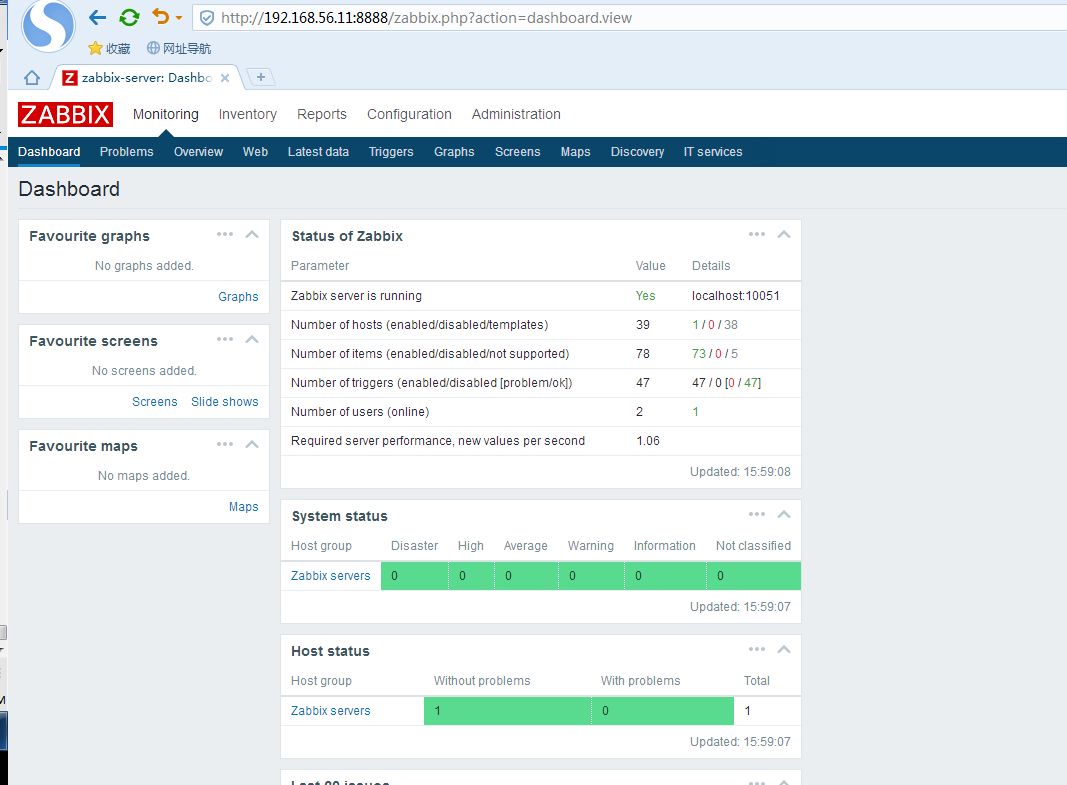
Task: Click the Not classified count cell
Action: pos(754,575)
